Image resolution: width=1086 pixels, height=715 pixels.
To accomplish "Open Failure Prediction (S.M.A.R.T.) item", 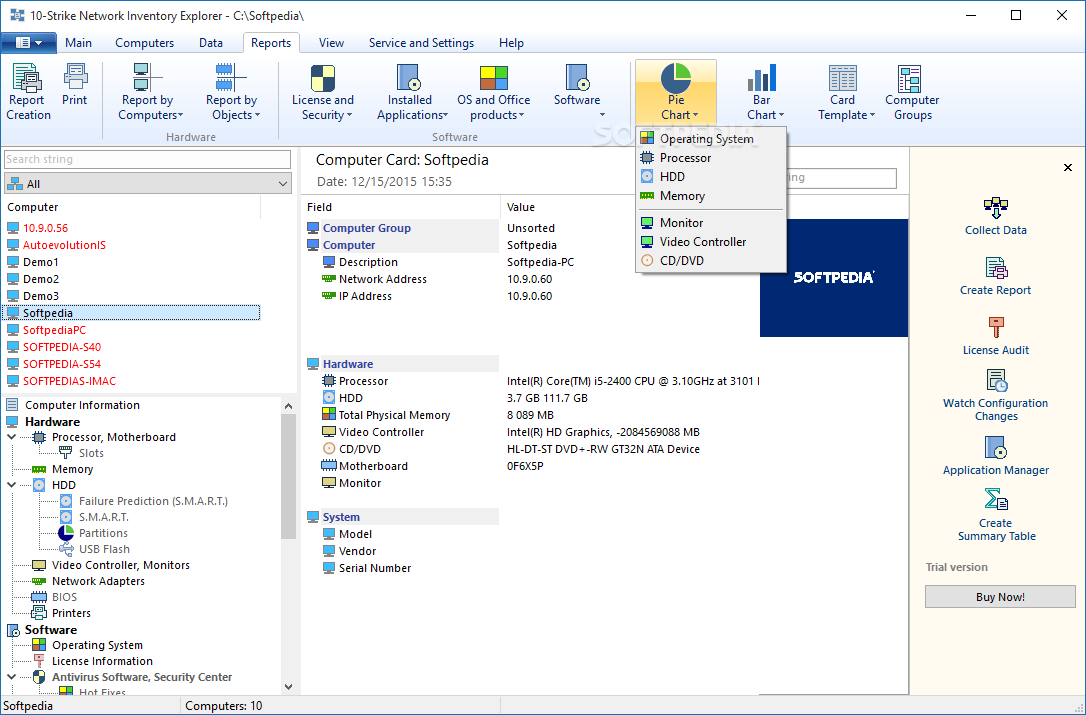I will point(153,501).
